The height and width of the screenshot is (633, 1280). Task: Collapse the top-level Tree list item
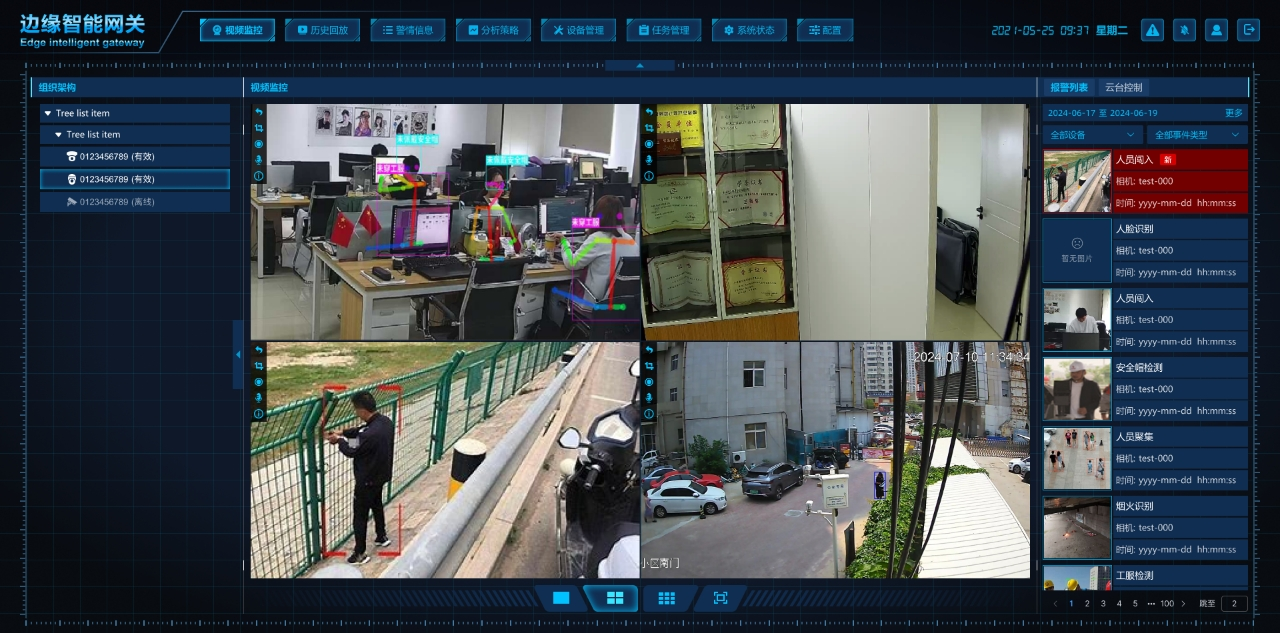[x=47, y=114]
